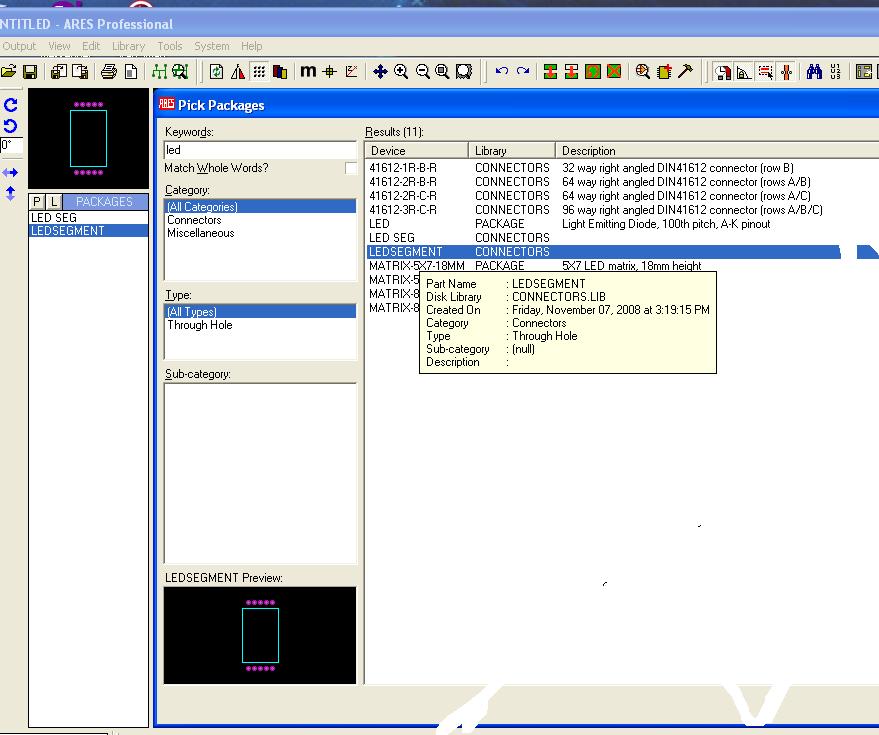The image size is (879, 735).
Task: Open the Library menu
Action: 128,46
